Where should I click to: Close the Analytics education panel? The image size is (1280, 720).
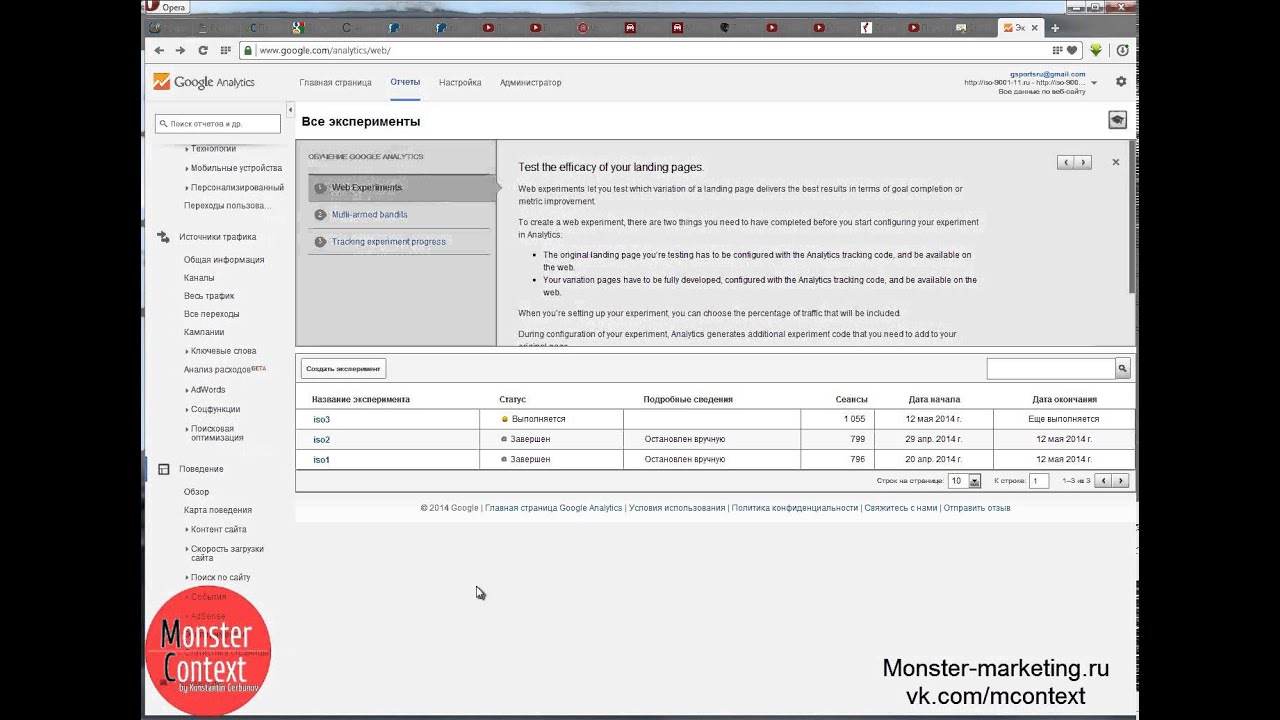(1116, 162)
